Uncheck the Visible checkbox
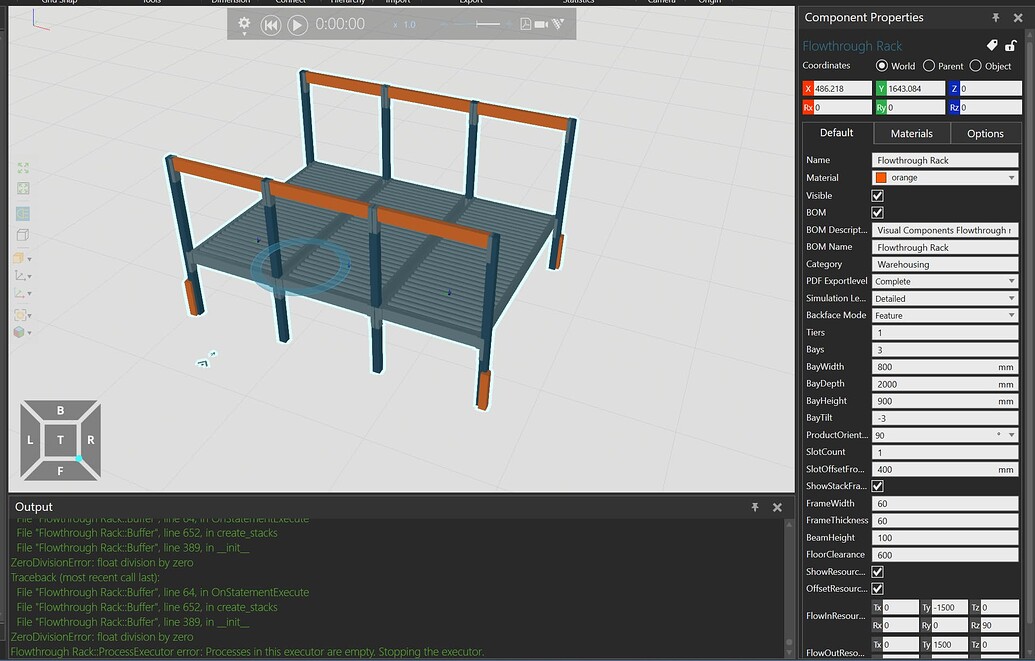The image size is (1035, 661). (x=877, y=195)
